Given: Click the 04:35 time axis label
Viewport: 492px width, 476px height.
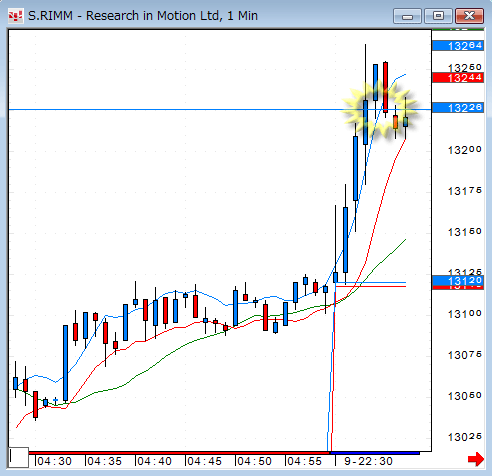Looking at the screenshot, I should click(104, 461).
